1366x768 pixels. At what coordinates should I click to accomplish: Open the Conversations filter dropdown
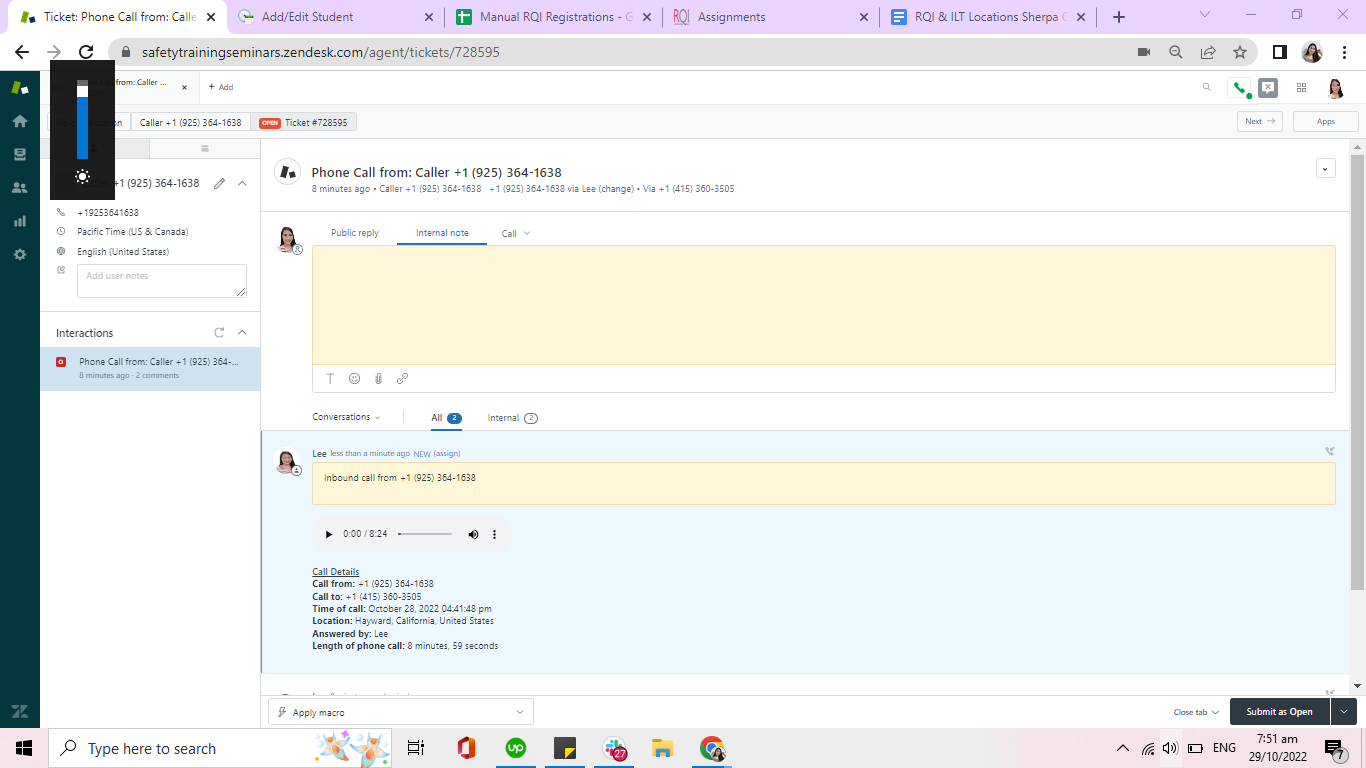point(347,417)
